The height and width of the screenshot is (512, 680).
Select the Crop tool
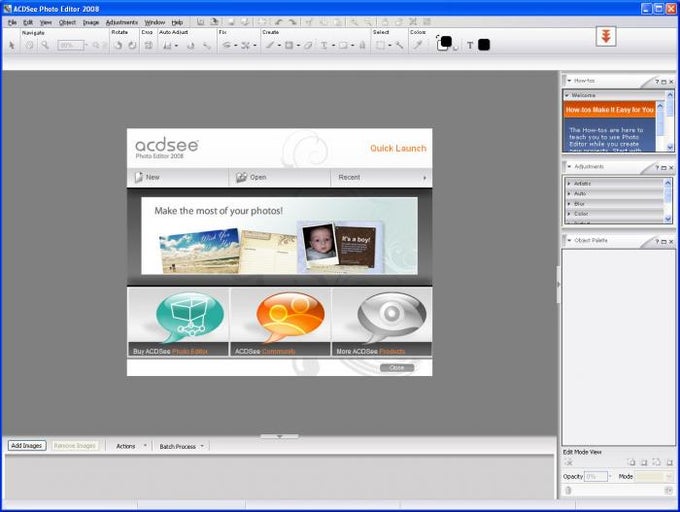click(x=148, y=45)
